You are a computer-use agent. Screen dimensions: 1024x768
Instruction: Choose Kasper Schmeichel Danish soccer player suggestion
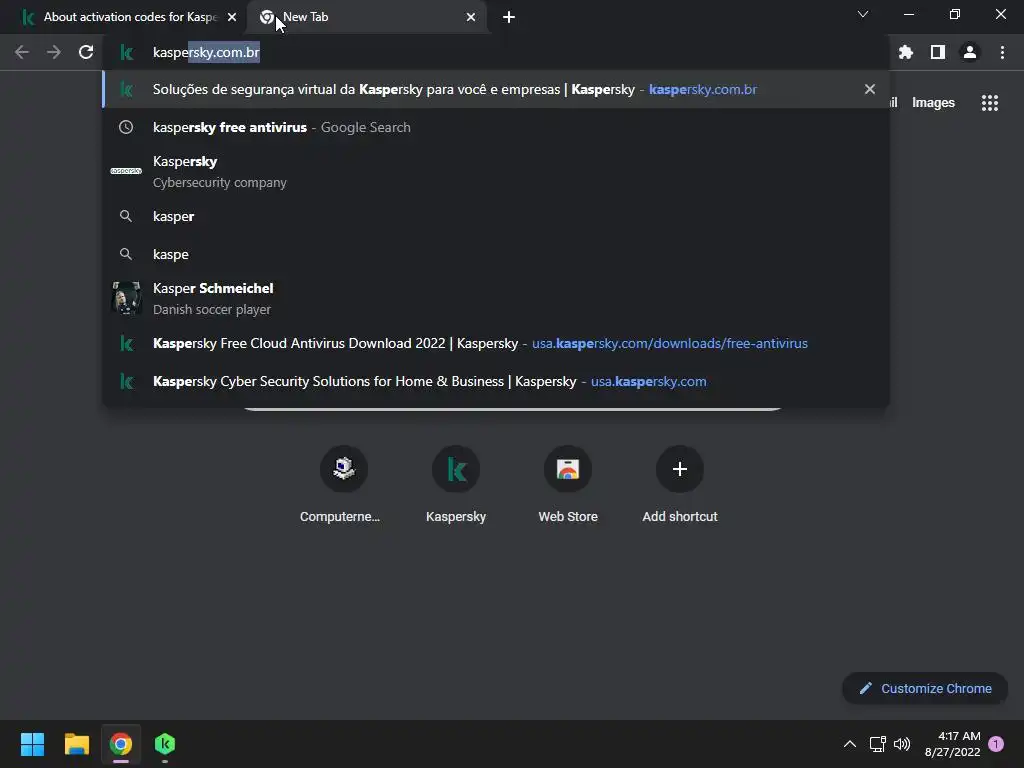coord(495,298)
